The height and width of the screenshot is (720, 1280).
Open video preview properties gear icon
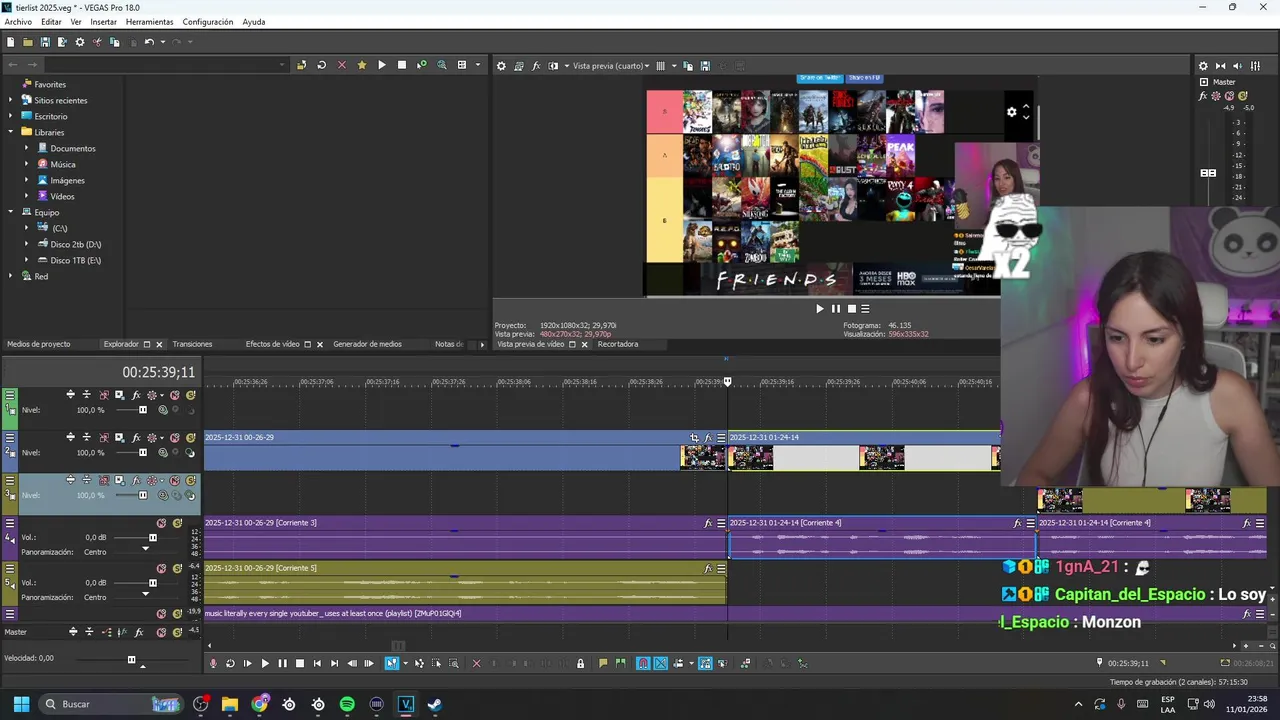502,66
